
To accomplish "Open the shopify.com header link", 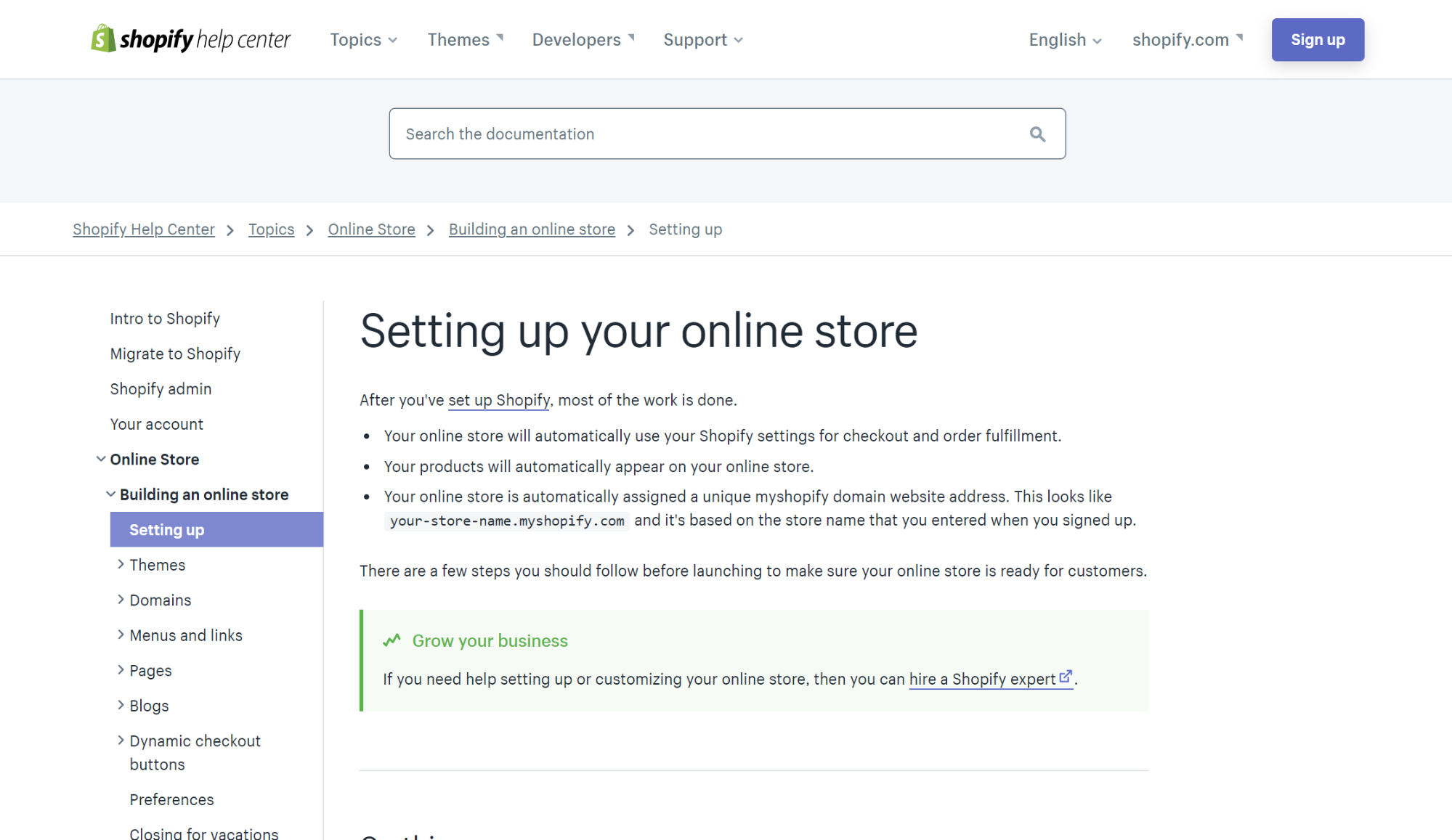I will click(1188, 40).
